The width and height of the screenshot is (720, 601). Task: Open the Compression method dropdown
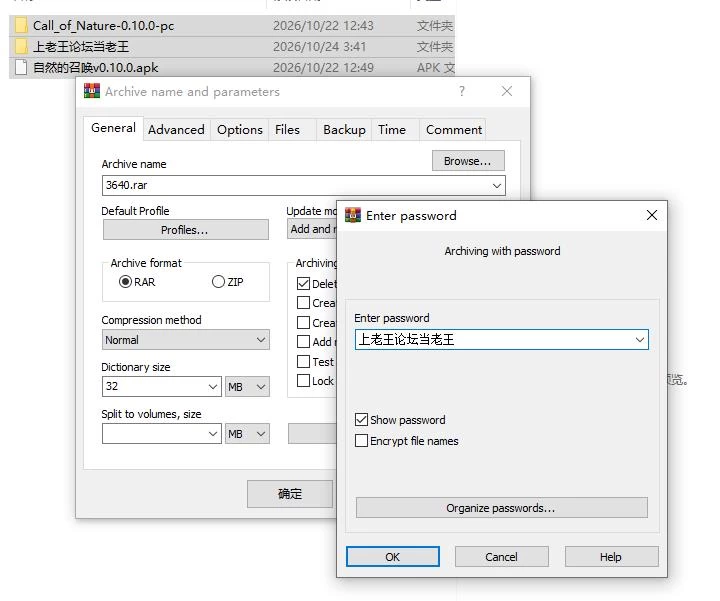186,340
